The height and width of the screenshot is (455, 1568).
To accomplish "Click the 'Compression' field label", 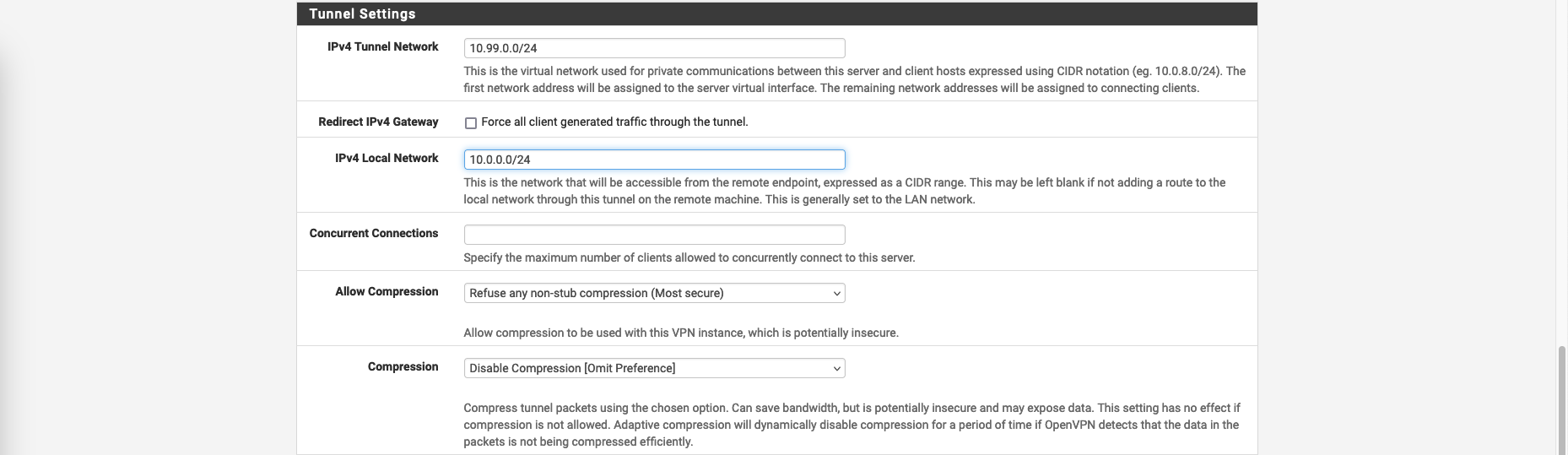I will pos(403,367).
